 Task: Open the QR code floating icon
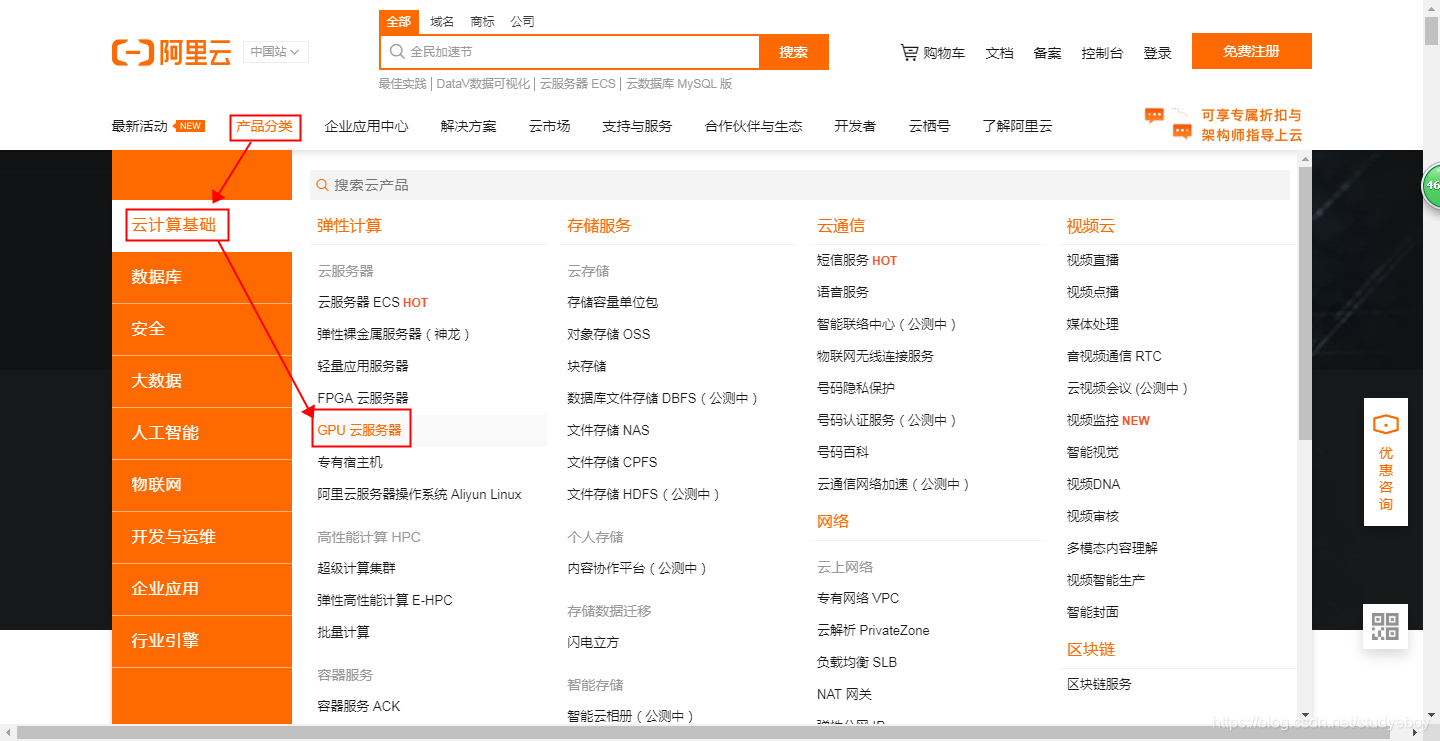pos(1385,626)
